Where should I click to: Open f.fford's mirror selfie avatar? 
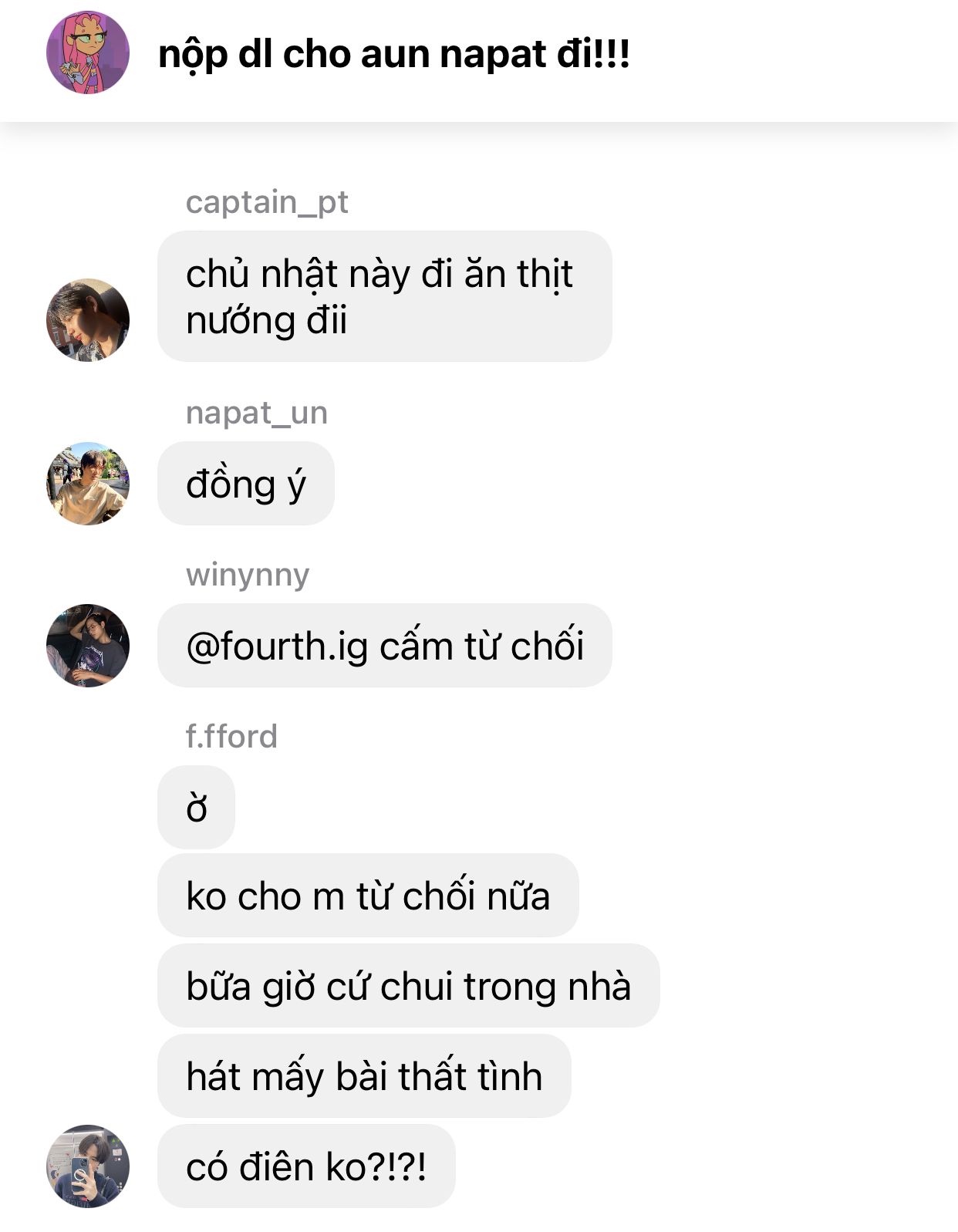point(88,1166)
